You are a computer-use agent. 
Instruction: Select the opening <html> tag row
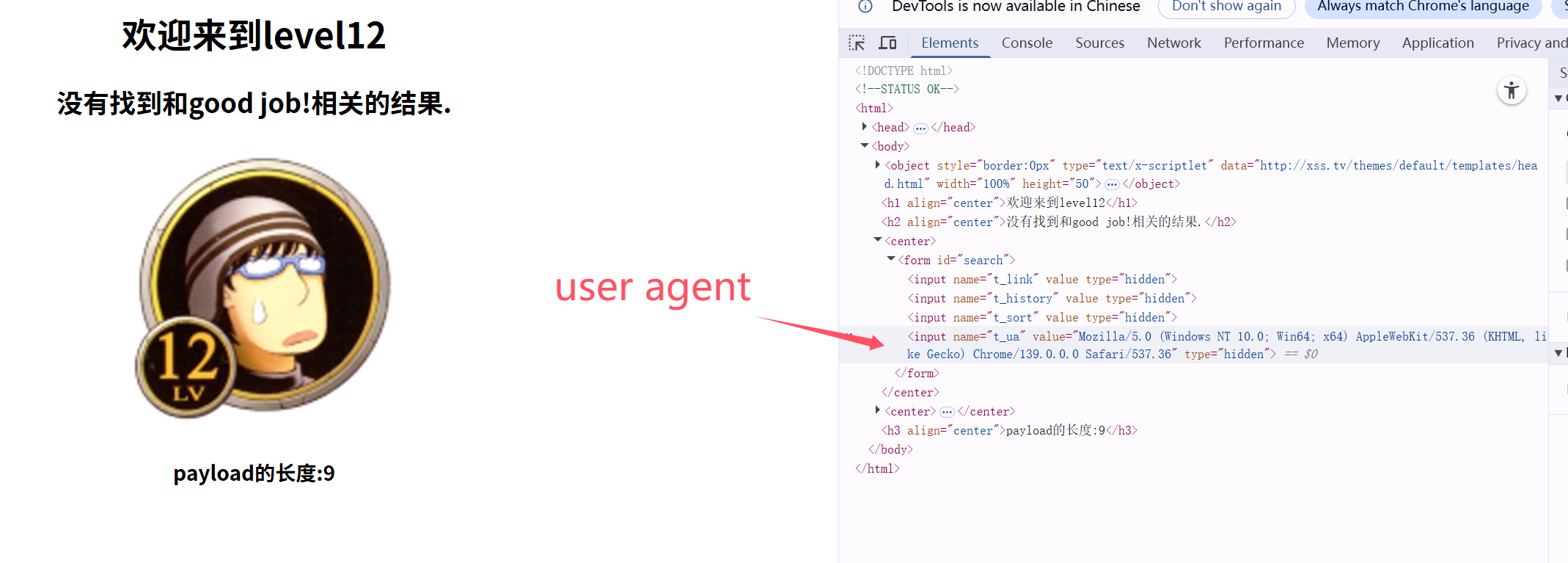click(x=874, y=109)
